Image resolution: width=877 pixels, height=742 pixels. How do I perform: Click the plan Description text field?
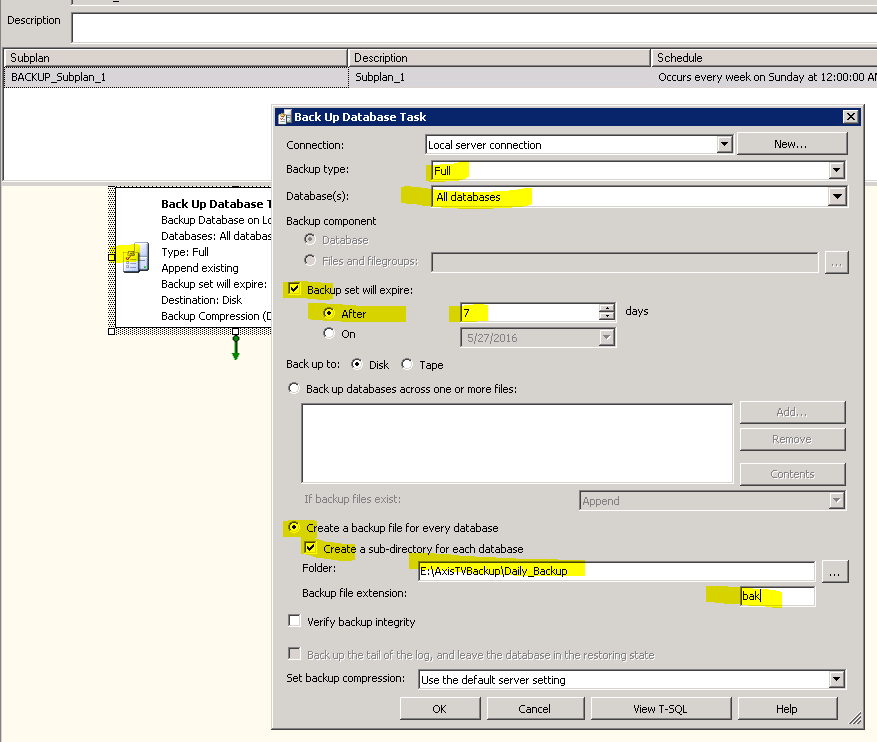474,28
